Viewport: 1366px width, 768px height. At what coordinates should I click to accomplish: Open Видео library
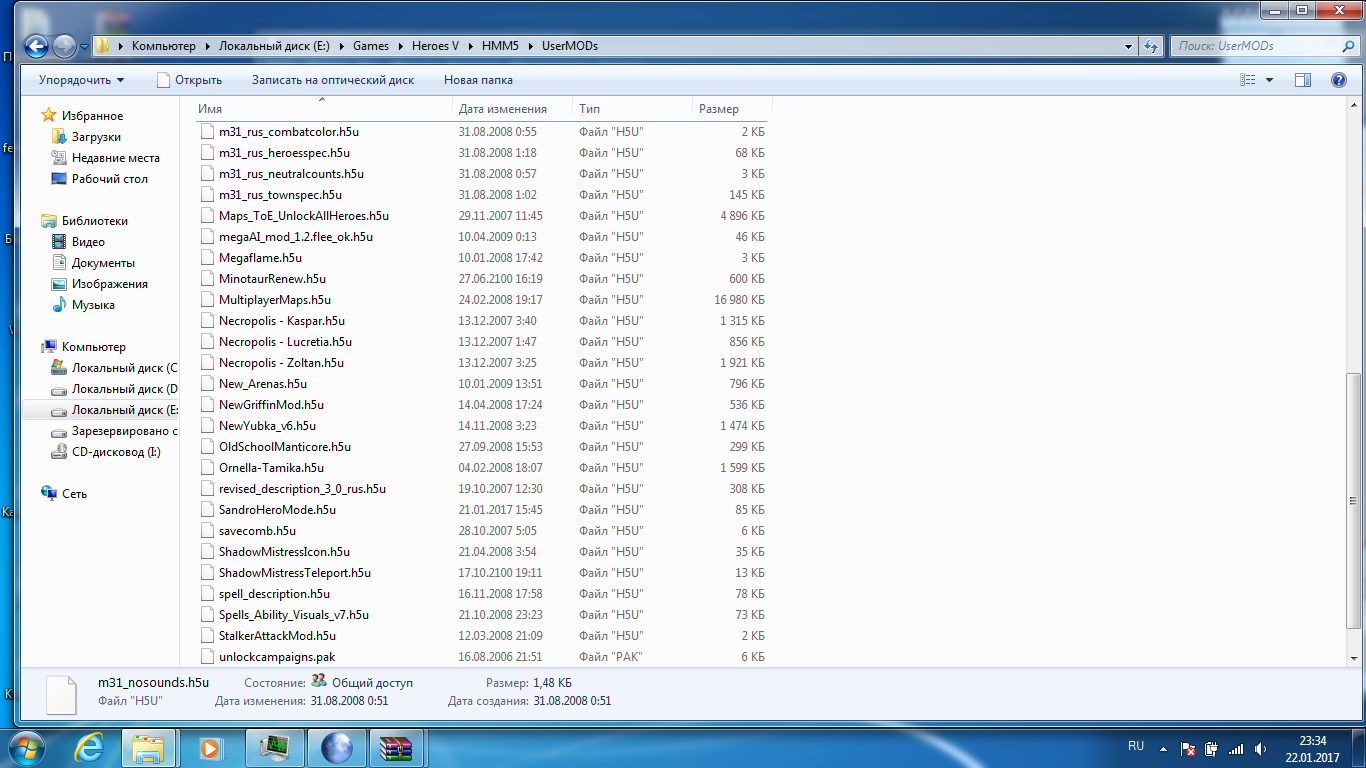click(88, 242)
